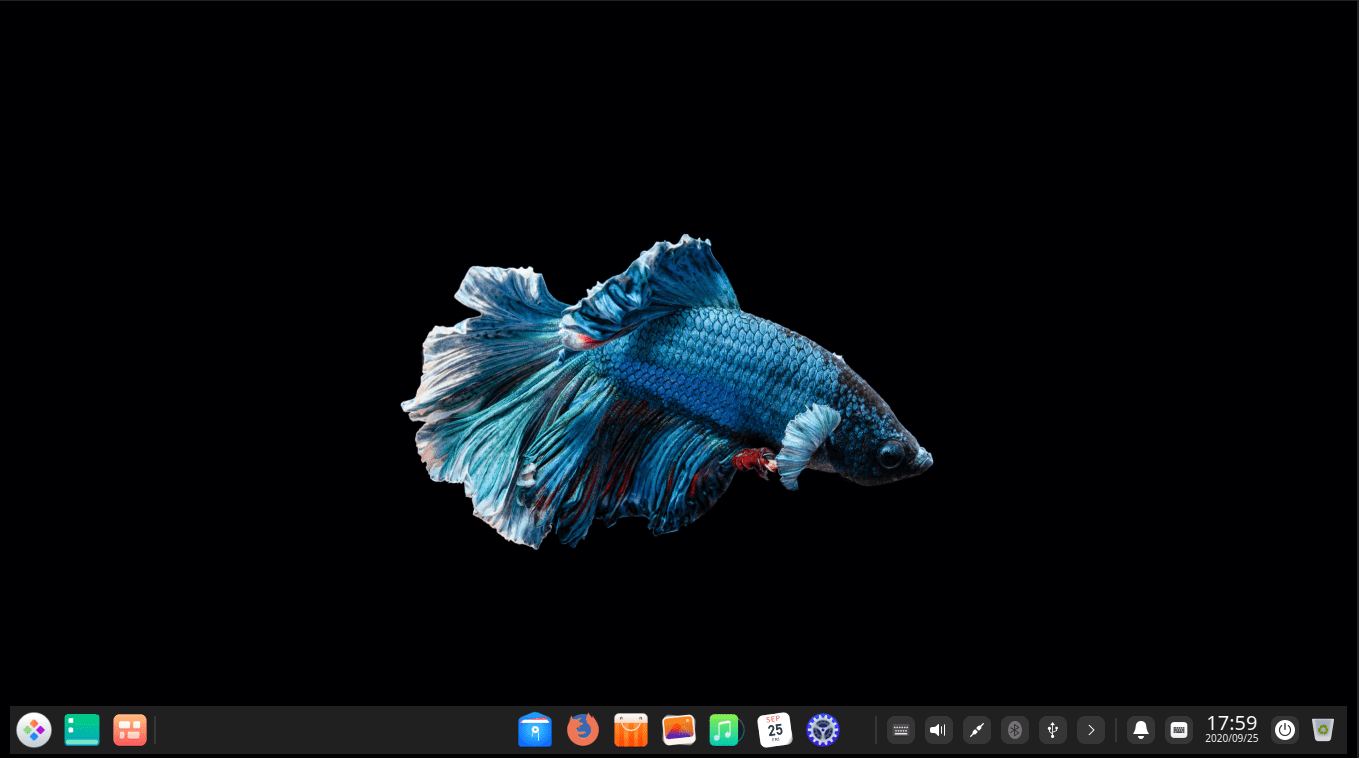Open the shutdown power button
Image resolution: width=1359 pixels, height=758 pixels.
1285,730
